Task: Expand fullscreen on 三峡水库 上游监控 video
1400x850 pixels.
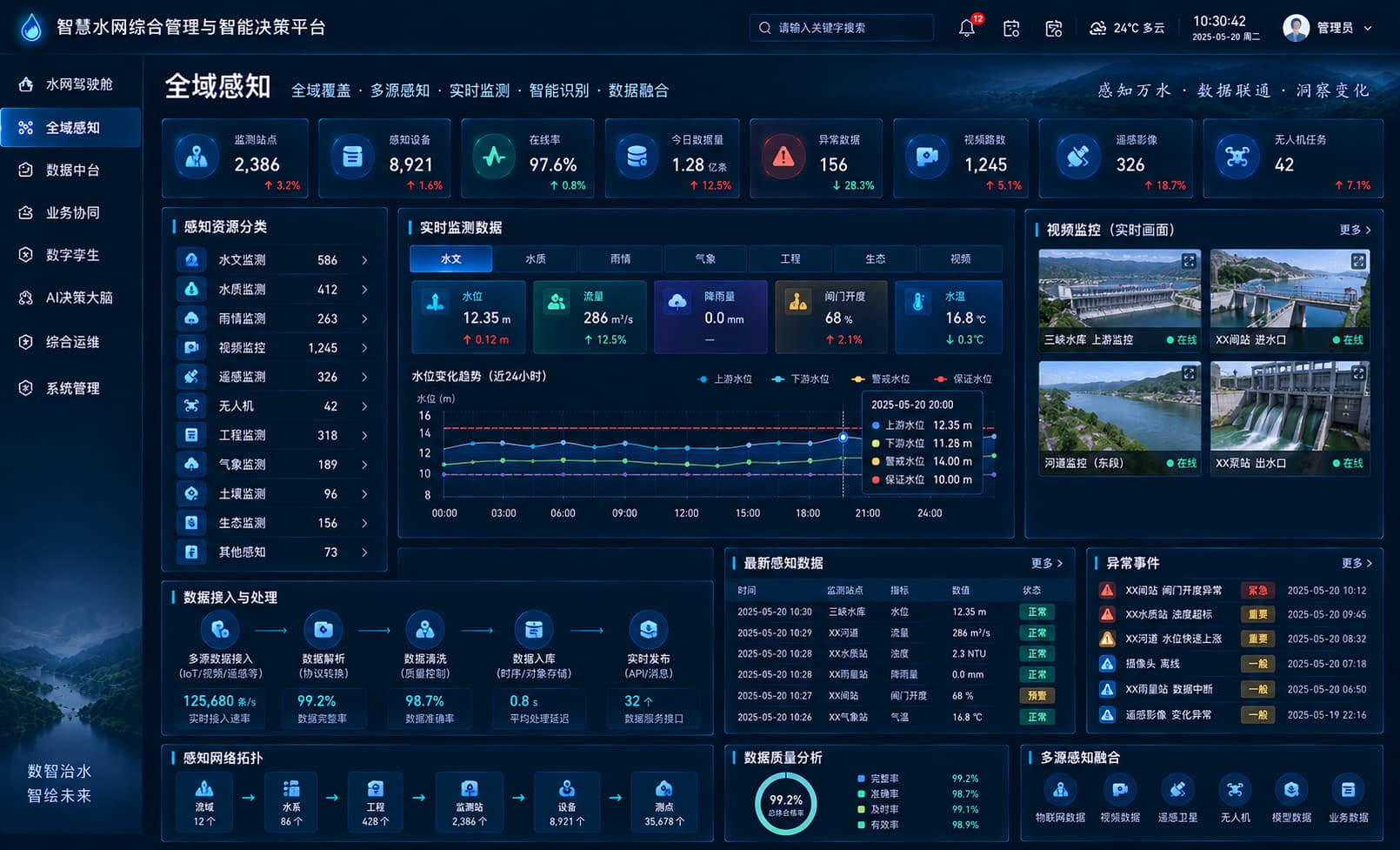Action: [1189, 261]
